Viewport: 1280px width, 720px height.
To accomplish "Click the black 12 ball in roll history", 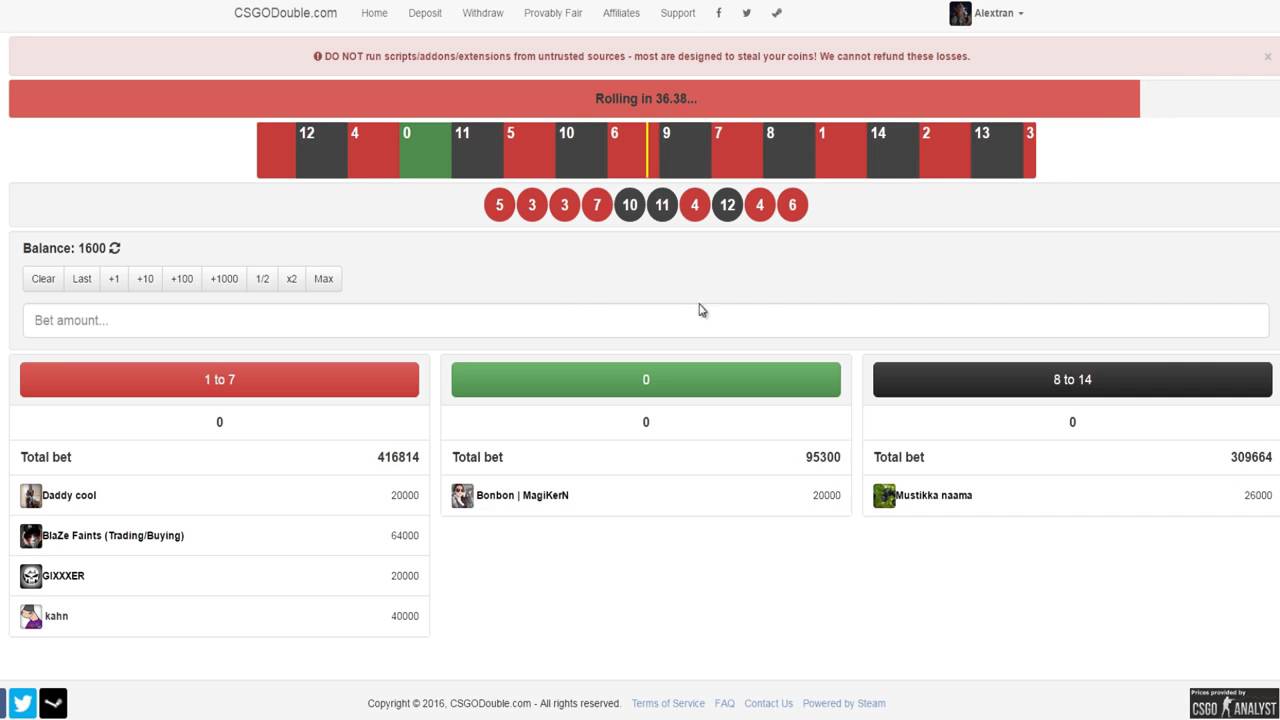I will (x=727, y=205).
